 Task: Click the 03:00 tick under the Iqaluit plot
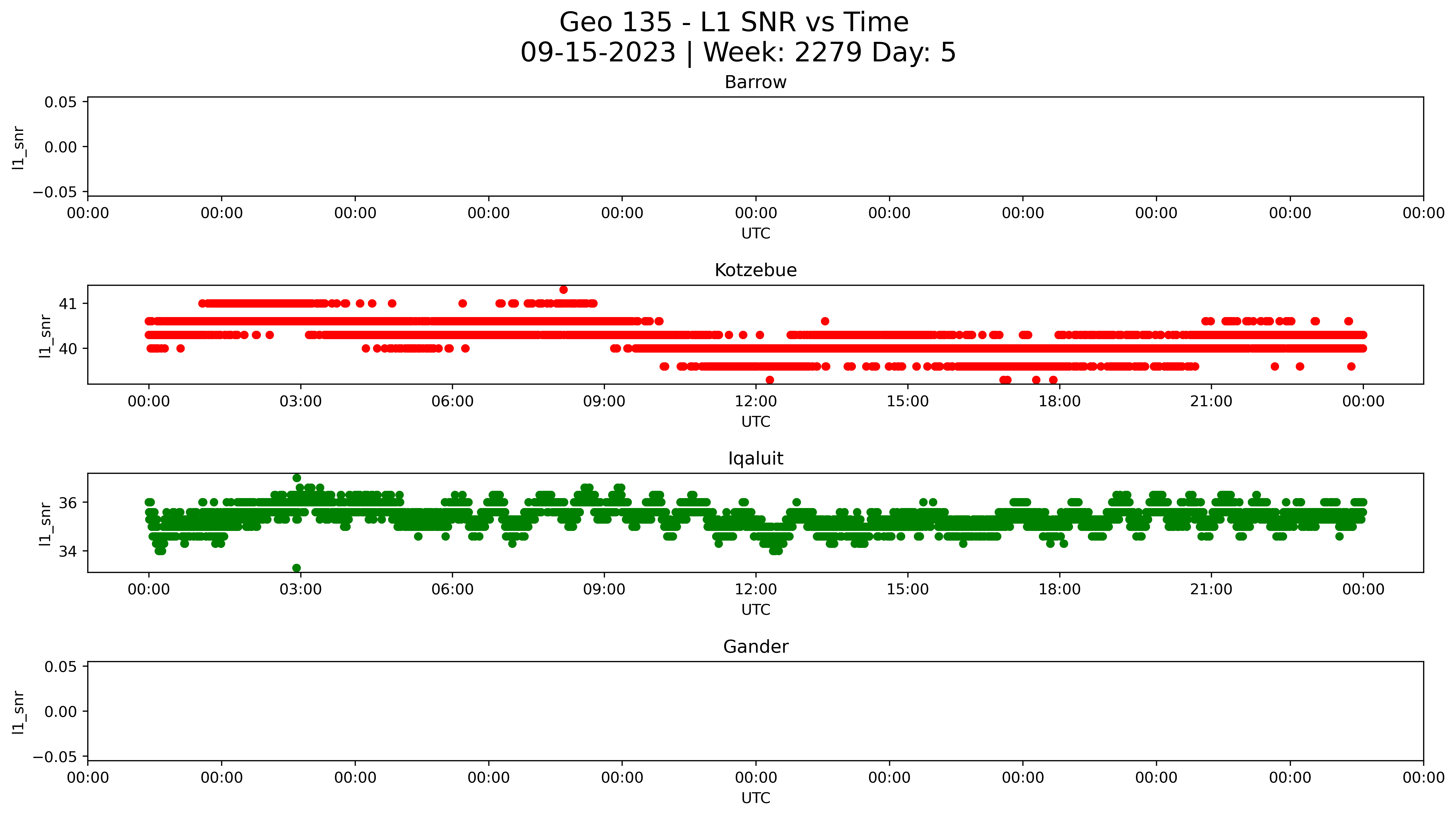click(301, 590)
